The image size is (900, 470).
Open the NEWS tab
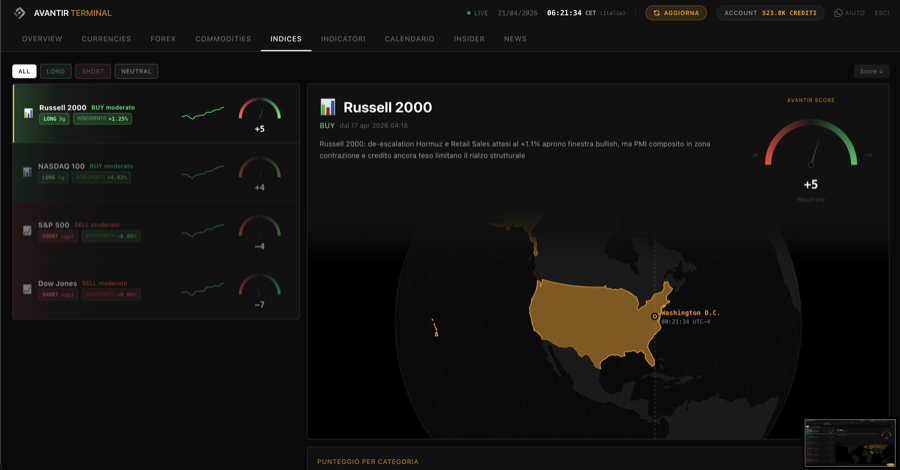tap(515, 38)
